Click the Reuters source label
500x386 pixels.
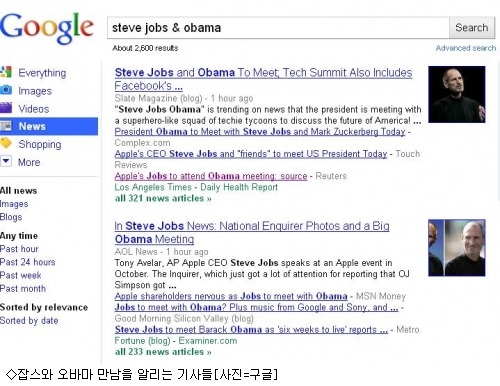point(331,176)
